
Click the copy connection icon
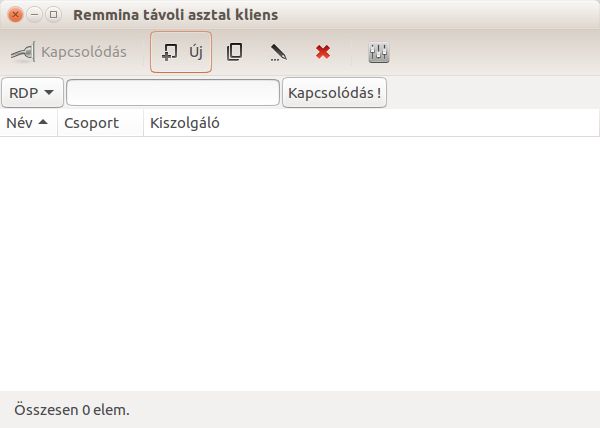pos(234,52)
